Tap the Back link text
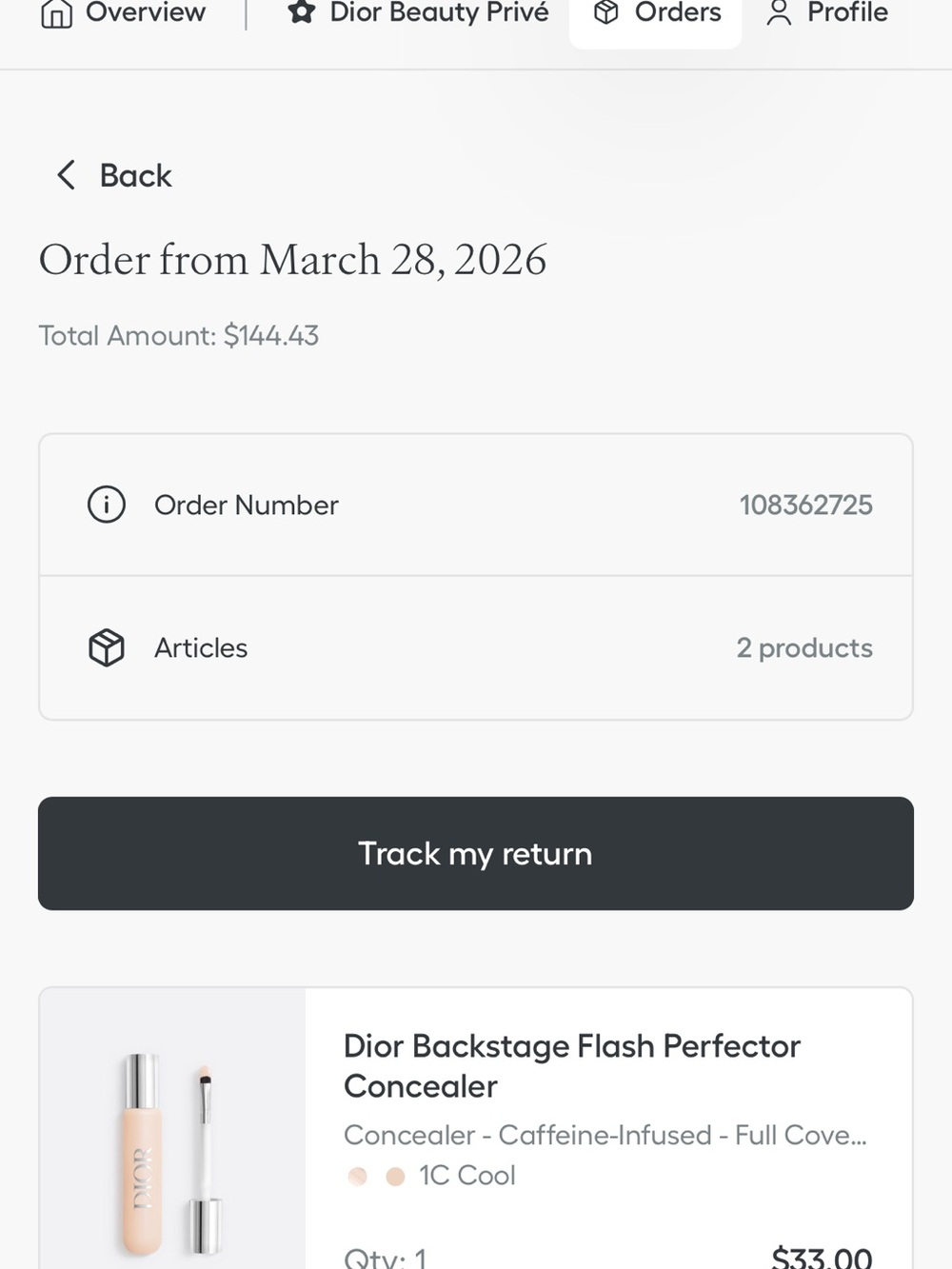 pos(136,176)
